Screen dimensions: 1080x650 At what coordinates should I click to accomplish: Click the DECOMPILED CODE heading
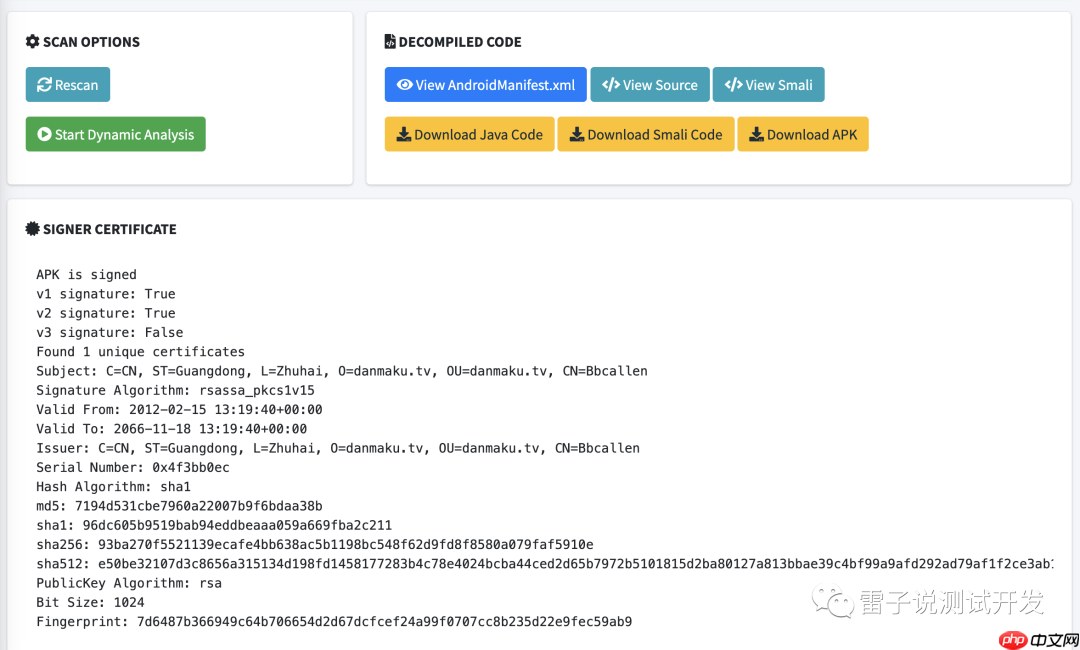tap(460, 42)
